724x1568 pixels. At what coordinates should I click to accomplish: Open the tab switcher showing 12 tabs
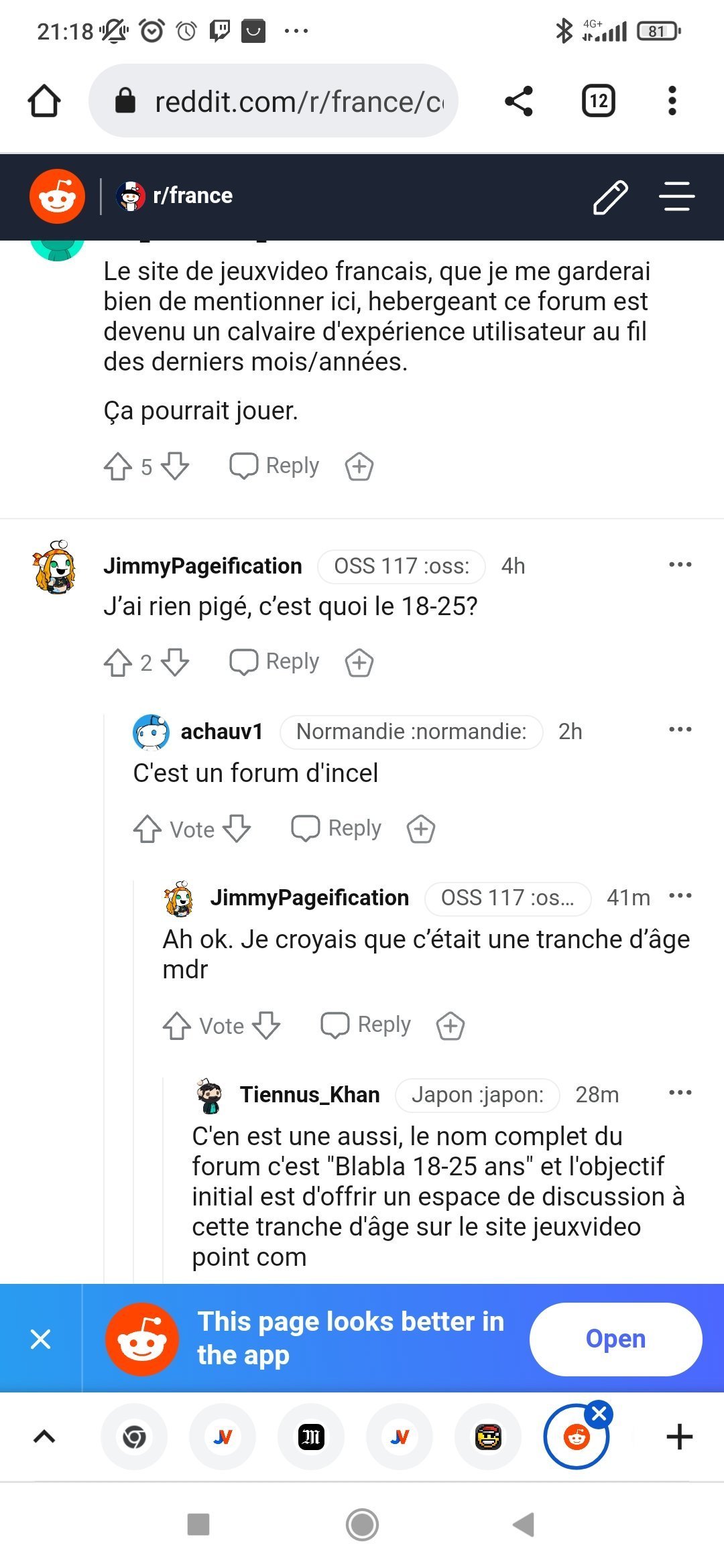pos(598,101)
